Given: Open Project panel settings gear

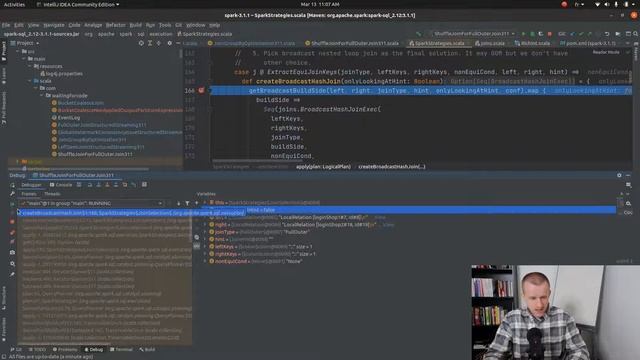Looking at the screenshot, I should tap(169, 43).
